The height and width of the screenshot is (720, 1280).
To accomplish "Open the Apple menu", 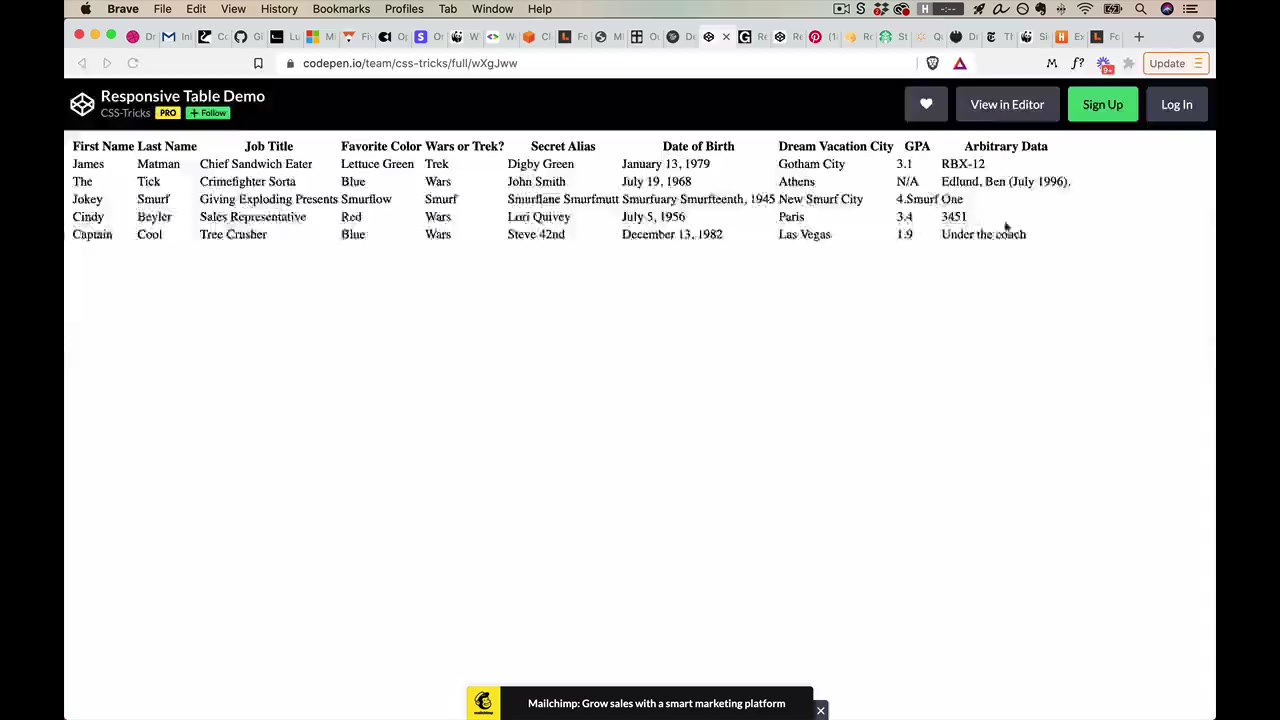I will pos(86,9).
